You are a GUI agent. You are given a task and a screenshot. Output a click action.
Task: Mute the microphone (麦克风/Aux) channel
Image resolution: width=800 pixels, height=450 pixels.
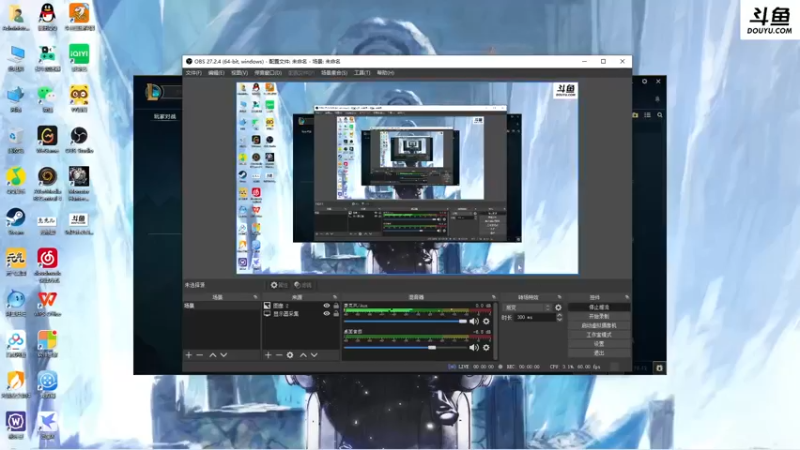point(474,321)
